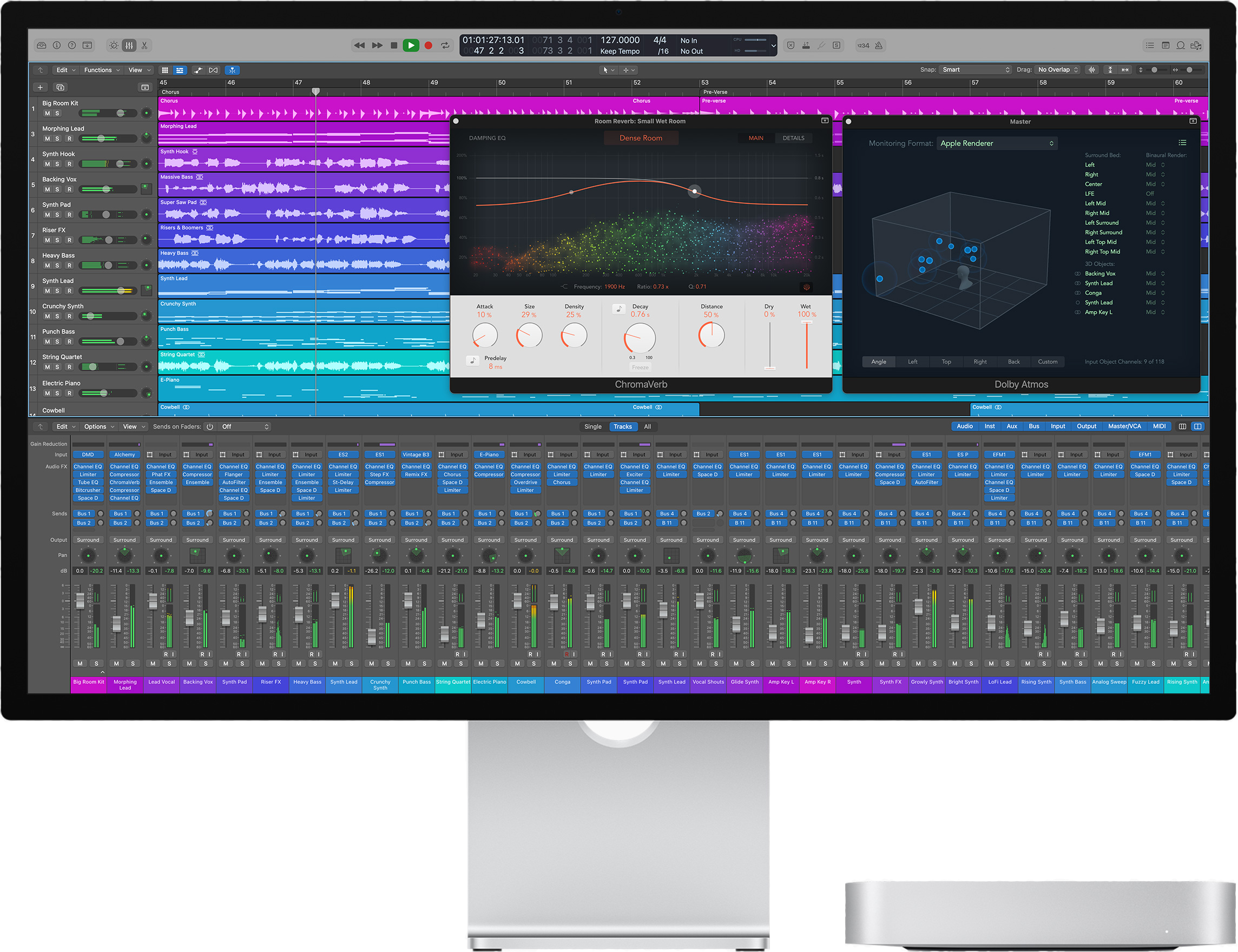Open the List Editors icon

pyautogui.click(x=1150, y=45)
